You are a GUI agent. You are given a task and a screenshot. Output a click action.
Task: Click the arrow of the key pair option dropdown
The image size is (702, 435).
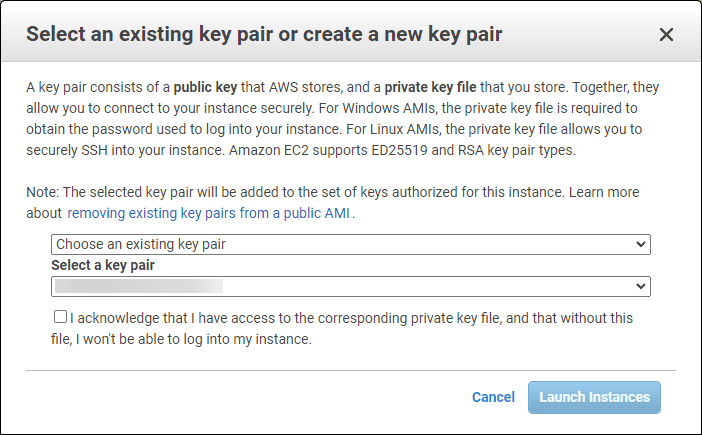coord(640,244)
